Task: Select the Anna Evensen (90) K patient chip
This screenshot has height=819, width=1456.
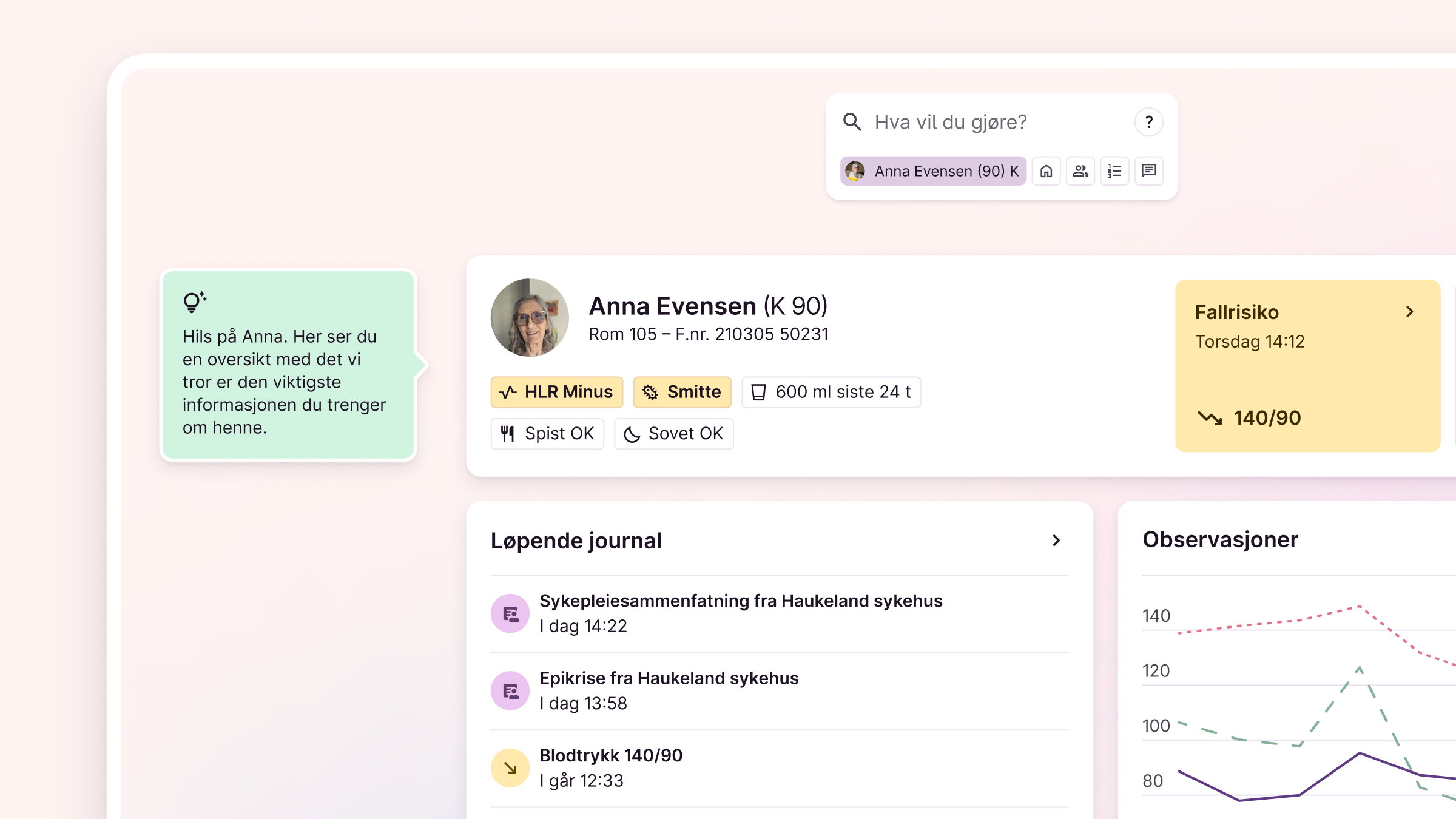Action: pyautogui.click(x=933, y=171)
